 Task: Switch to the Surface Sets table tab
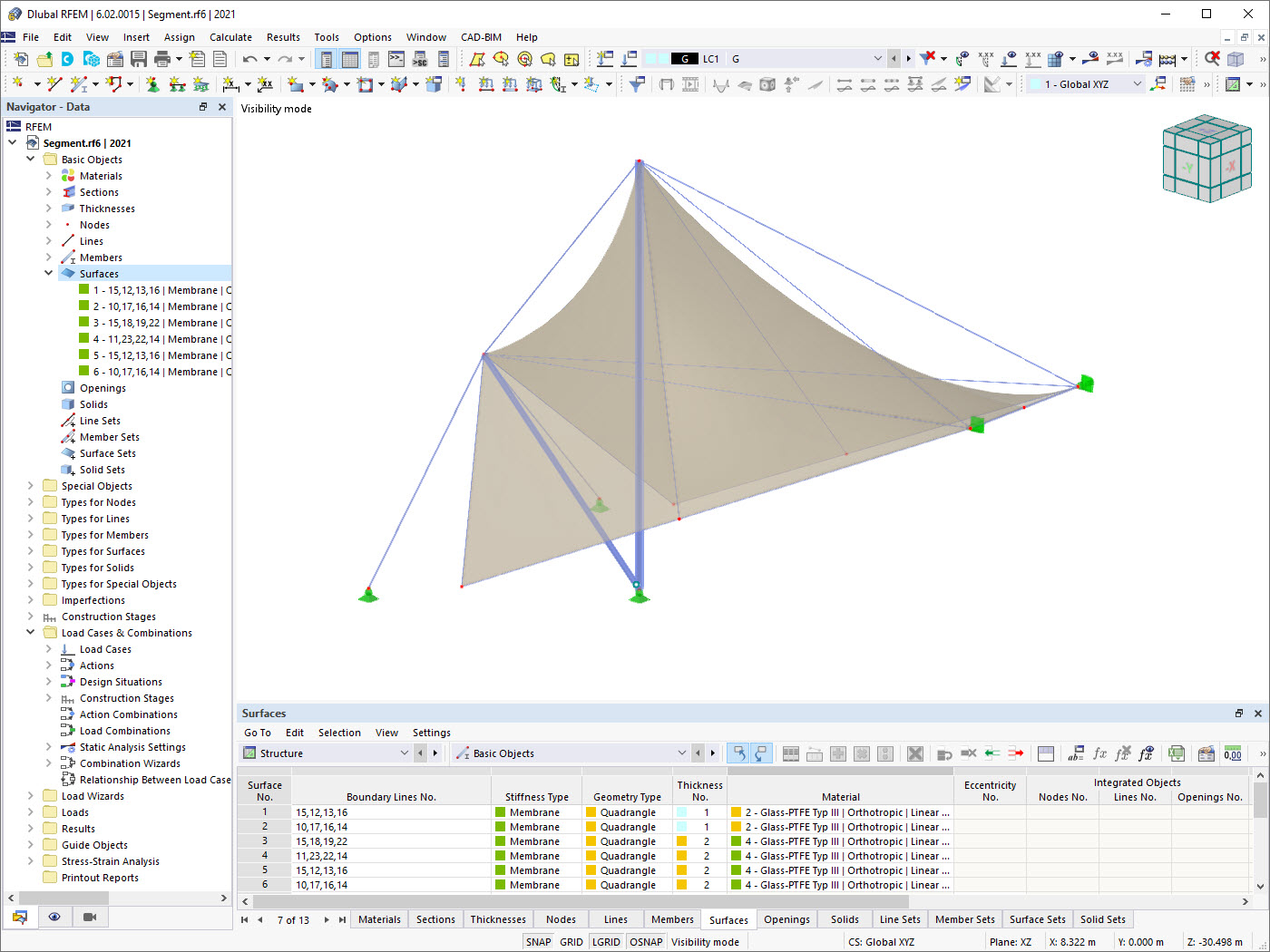1037,919
